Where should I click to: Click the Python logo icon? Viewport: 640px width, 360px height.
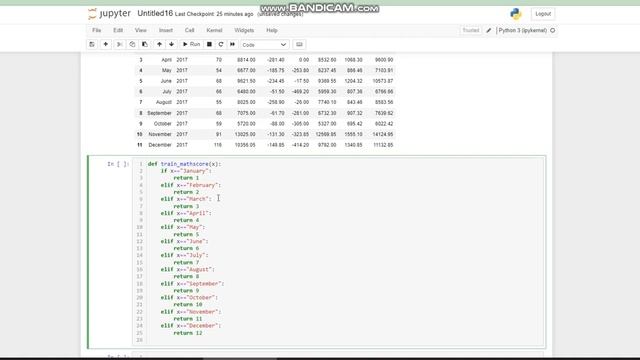(x=516, y=14)
